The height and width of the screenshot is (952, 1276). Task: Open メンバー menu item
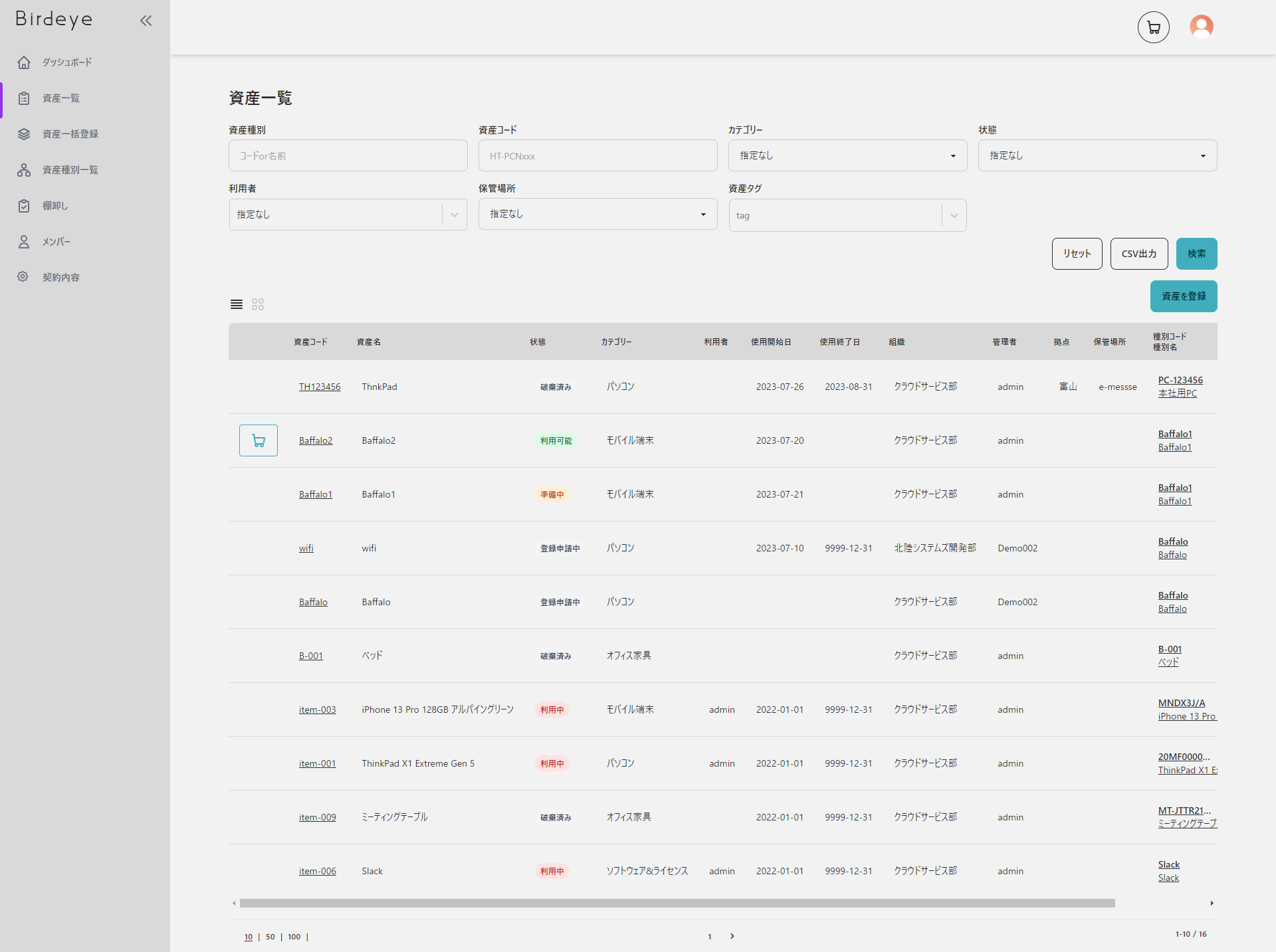56,242
